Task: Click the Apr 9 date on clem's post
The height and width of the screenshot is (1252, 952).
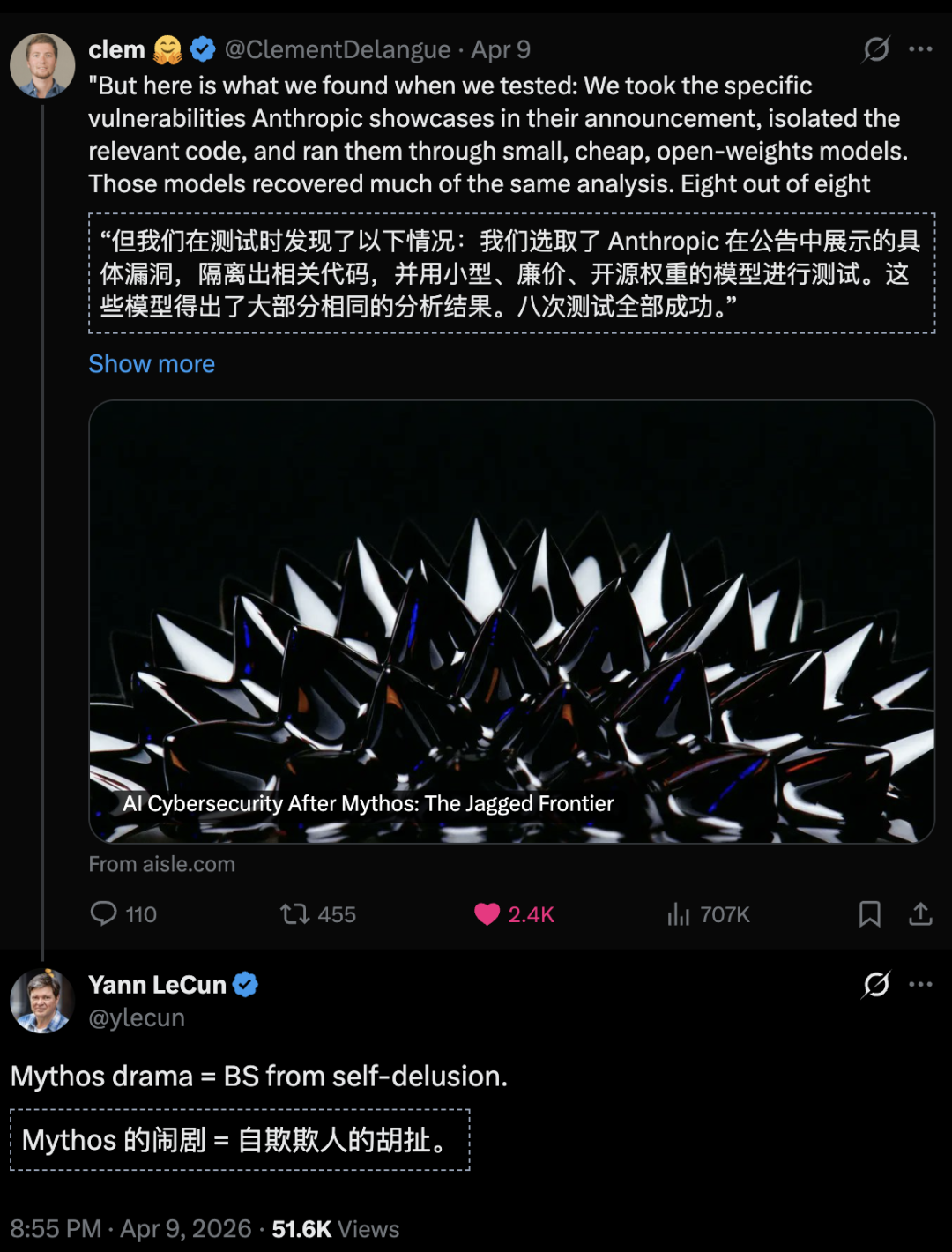Action: pos(501,50)
